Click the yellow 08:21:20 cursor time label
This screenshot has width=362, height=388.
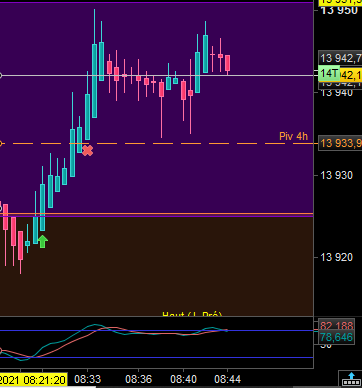(33, 379)
